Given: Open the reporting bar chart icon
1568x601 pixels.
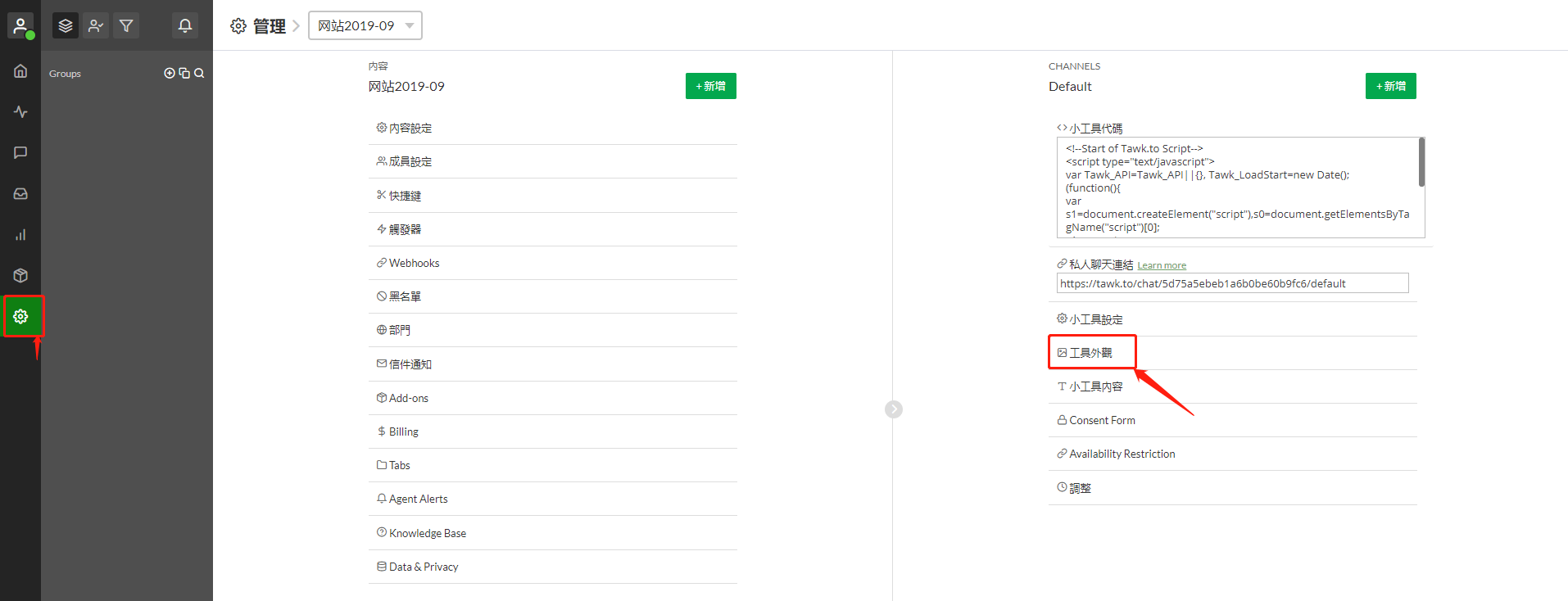Looking at the screenshot, I should [x=20, y=235].
